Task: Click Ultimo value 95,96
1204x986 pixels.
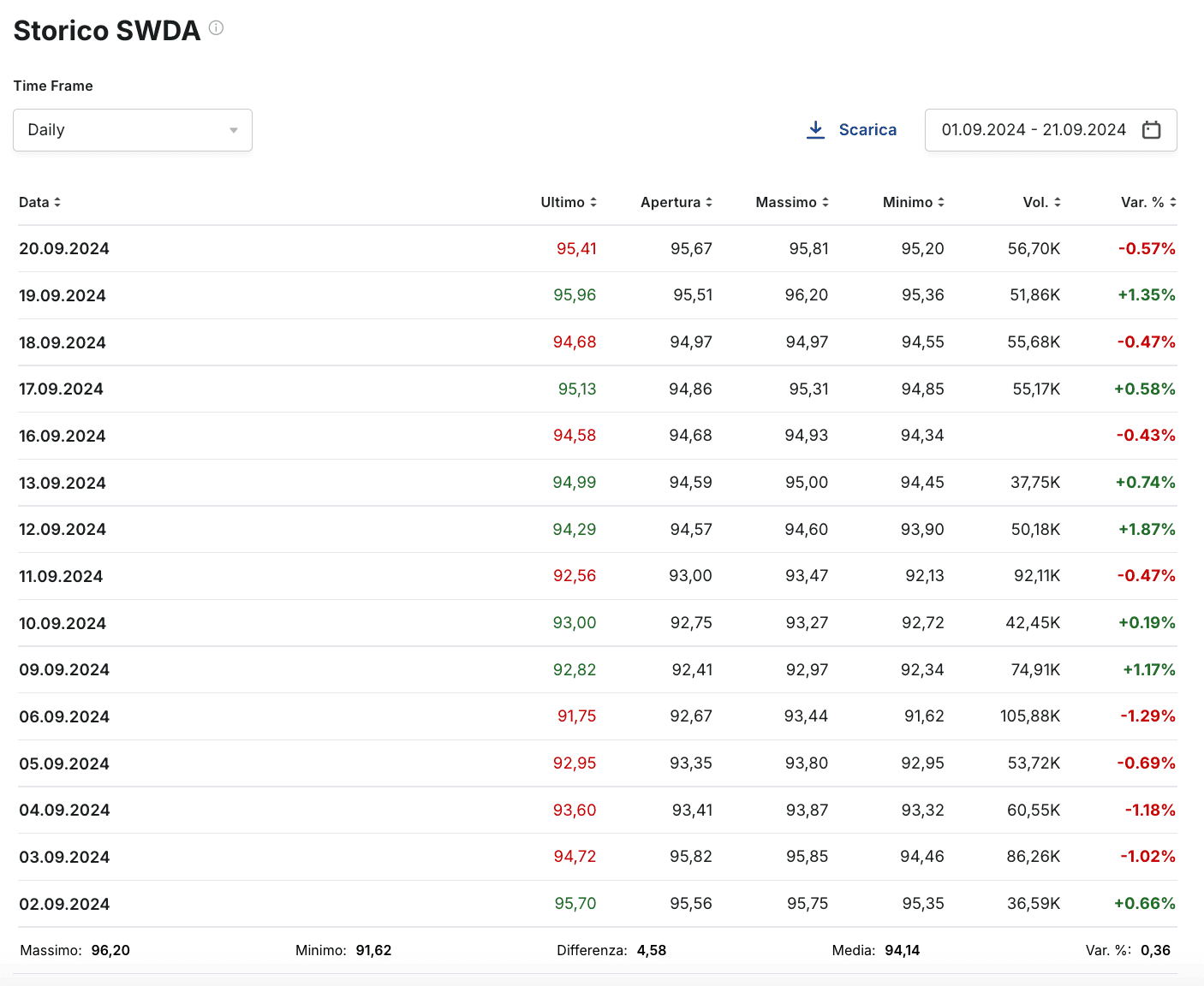Action: (575, 295)
